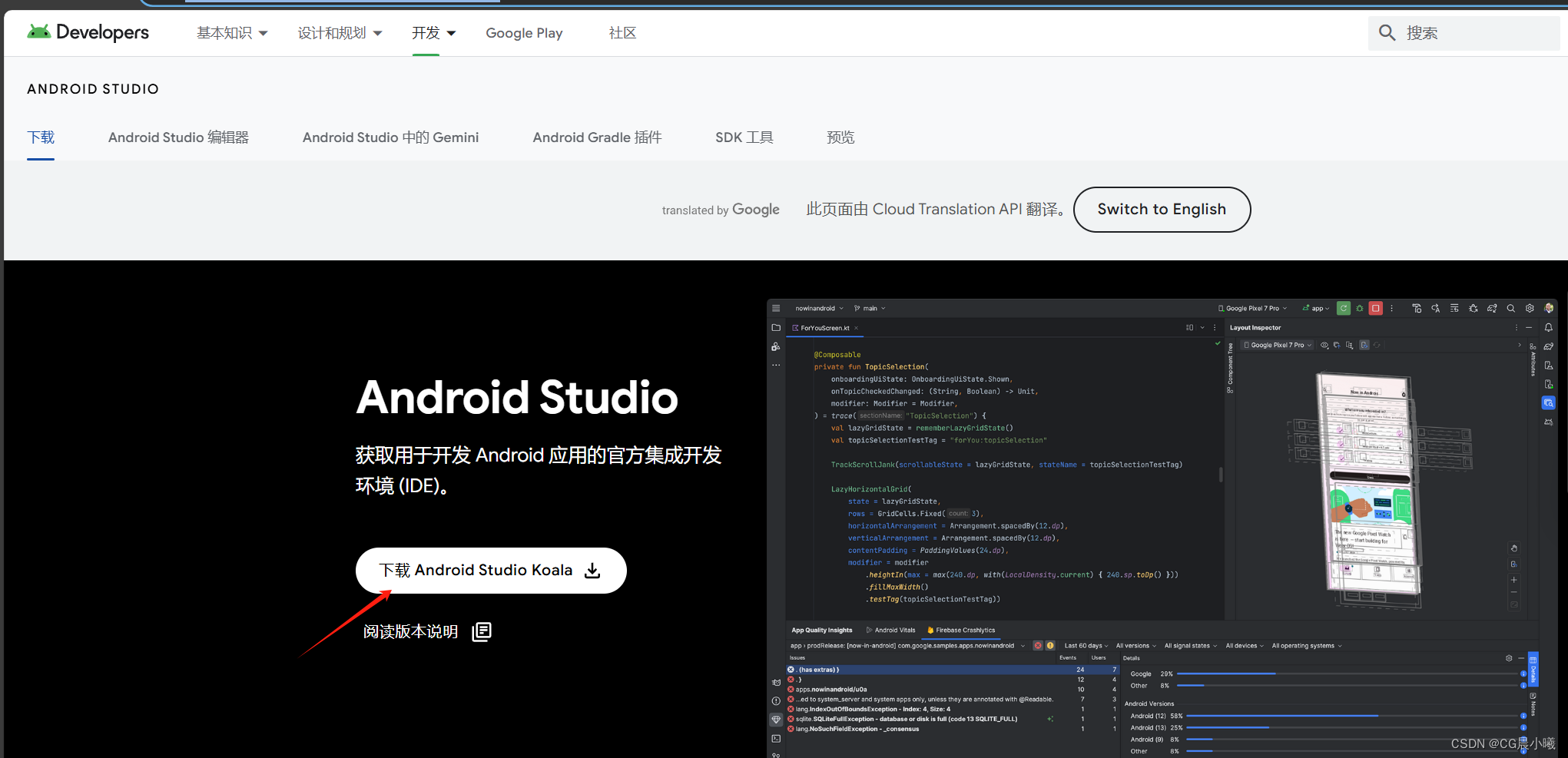Select issue row '(has extras)'

point(953,670)
